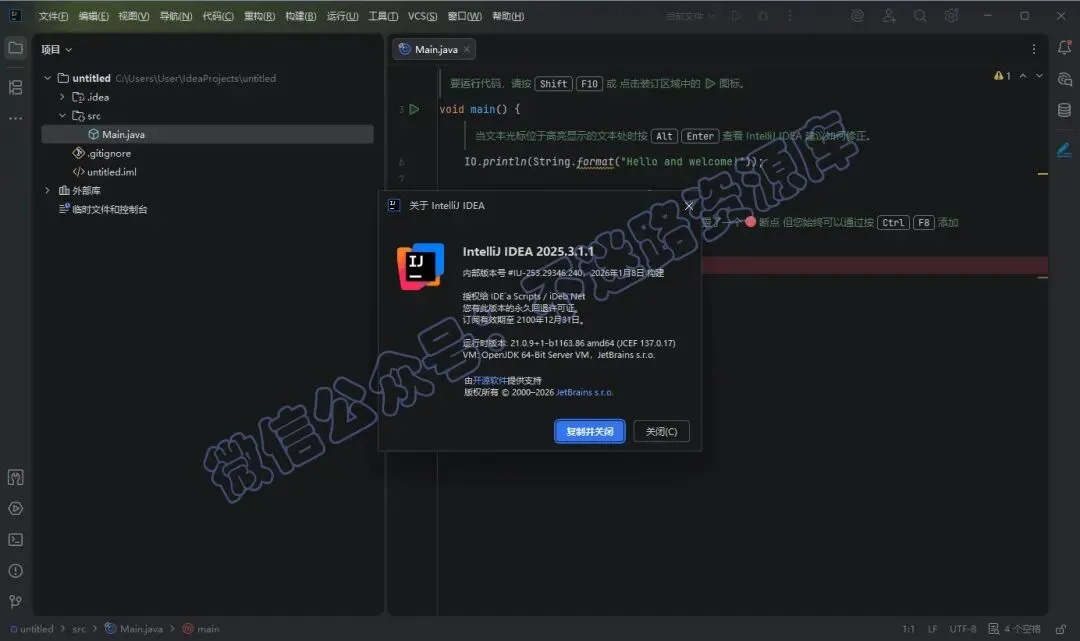This screenshot has width=1080, height=641.
Task: Close the Main.java editor tab
Action: point(466,50)
